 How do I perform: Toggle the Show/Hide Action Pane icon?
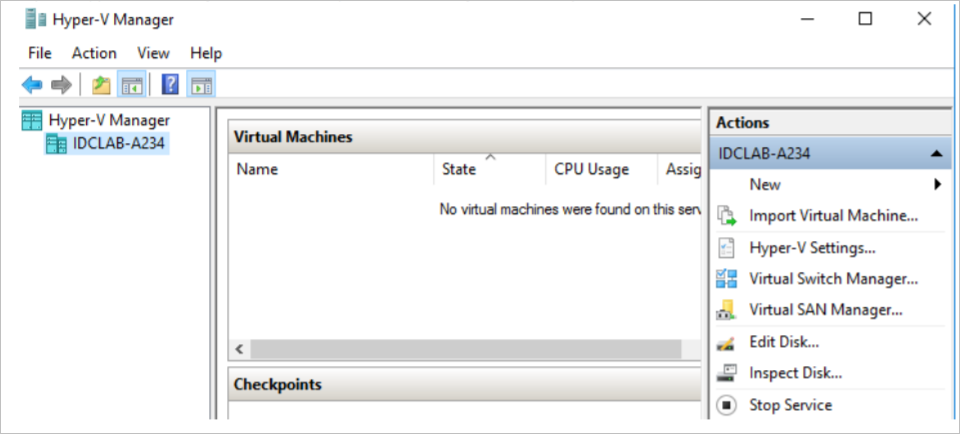point(200,84)
